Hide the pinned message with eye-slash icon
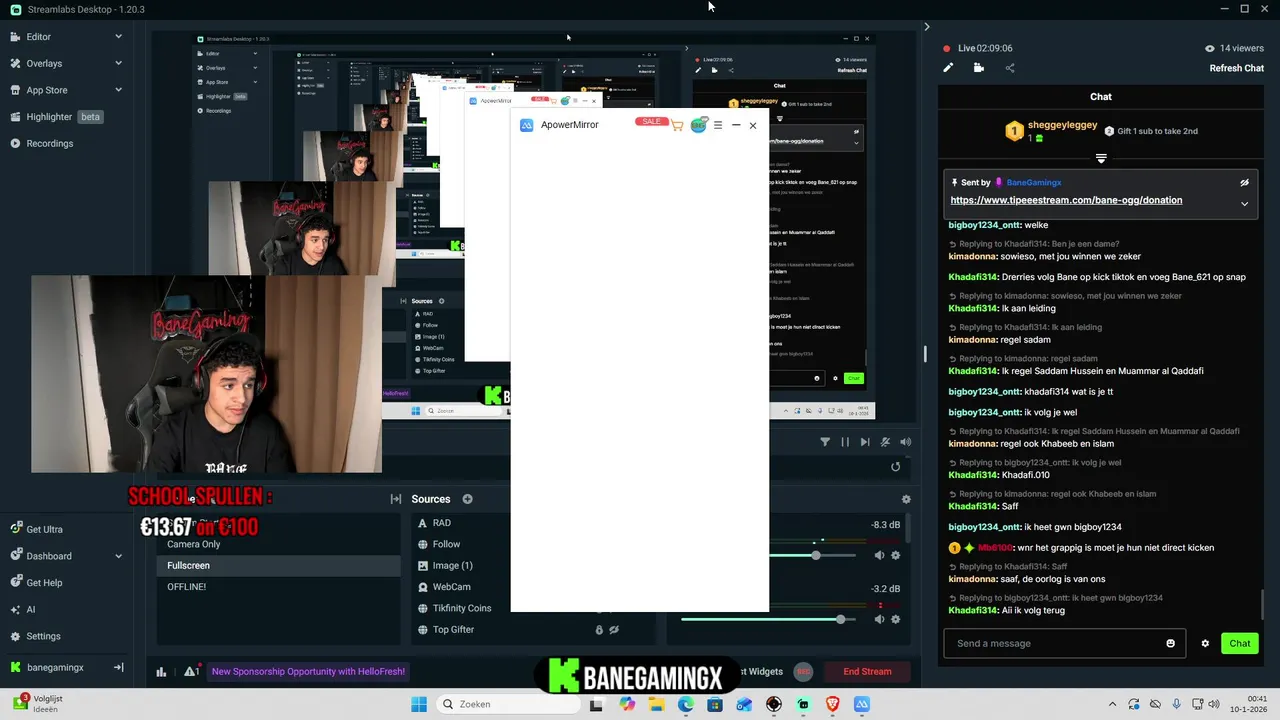1280x720 pixels. (x=1245, y=183)
